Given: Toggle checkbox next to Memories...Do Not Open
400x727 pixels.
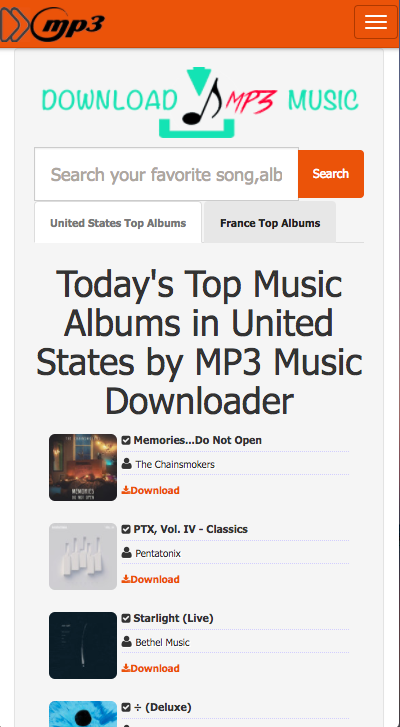Looking at the screenshot, I should [x=126, y=440].
